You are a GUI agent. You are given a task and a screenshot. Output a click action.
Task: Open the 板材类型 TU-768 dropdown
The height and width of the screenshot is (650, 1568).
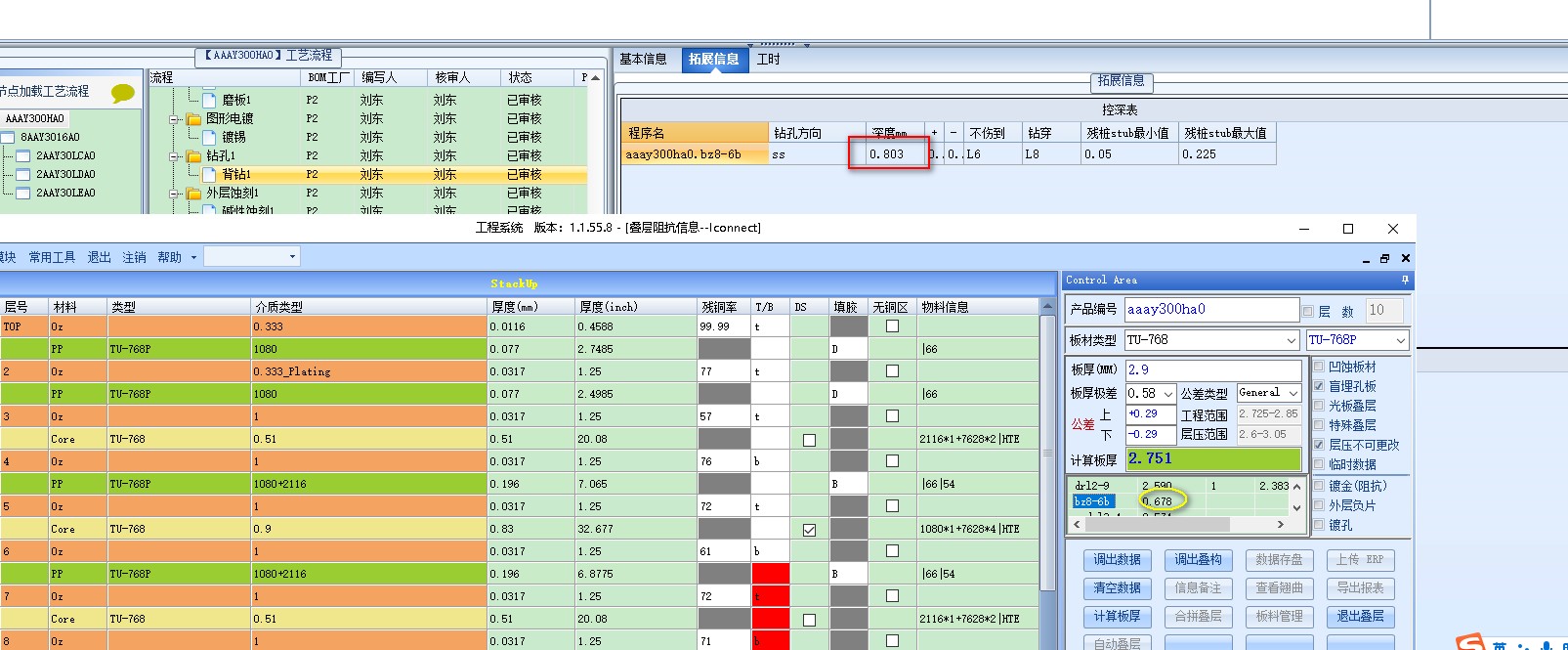pyautogui.click(x=1291, y=340)
